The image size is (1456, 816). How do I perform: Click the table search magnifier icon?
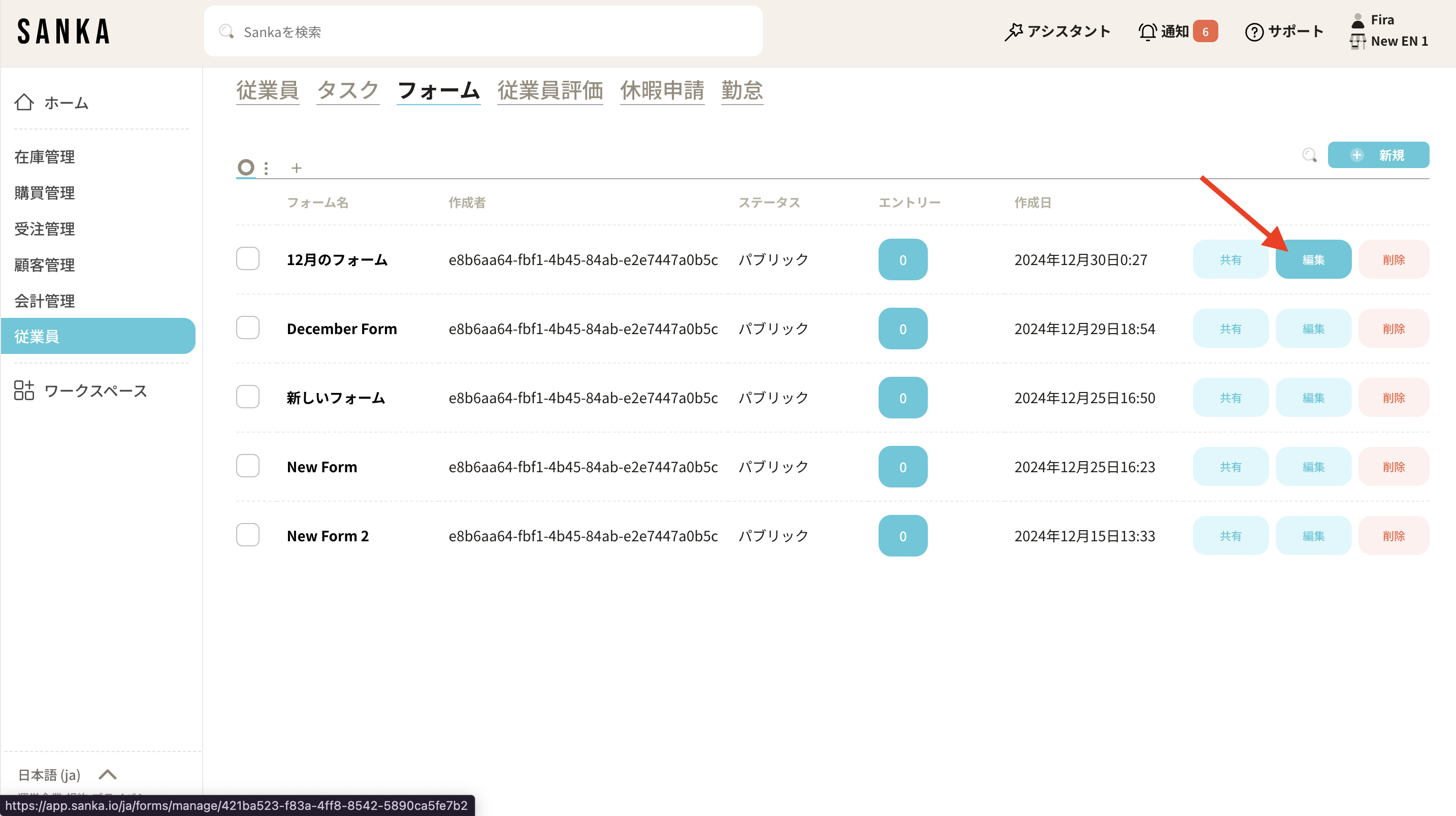click(x=1309, y=155)
